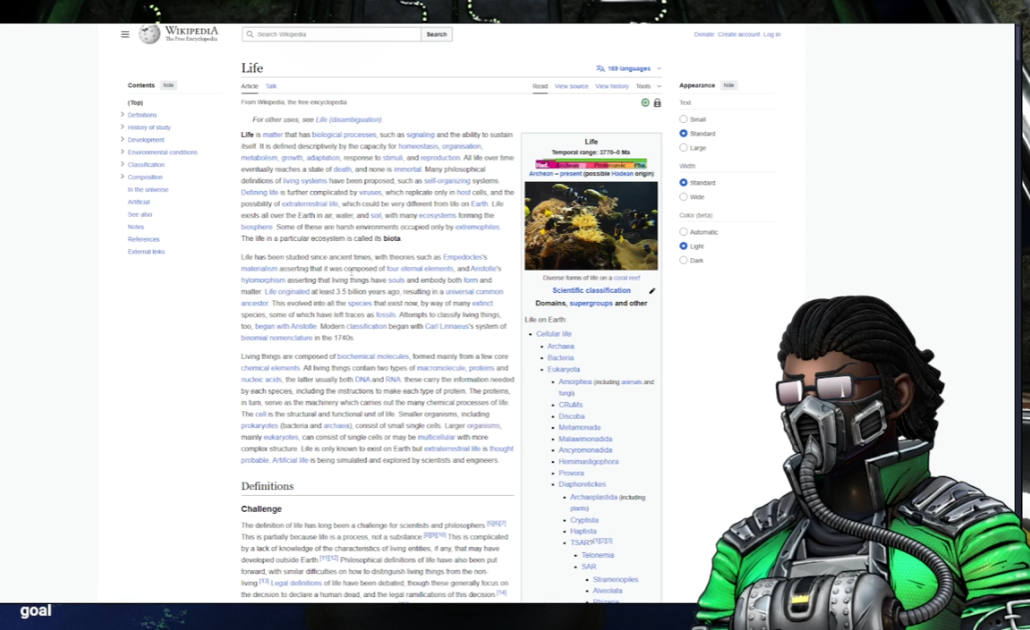
Task: Open the hamburger main menu icon
Action: coord(125,34)
